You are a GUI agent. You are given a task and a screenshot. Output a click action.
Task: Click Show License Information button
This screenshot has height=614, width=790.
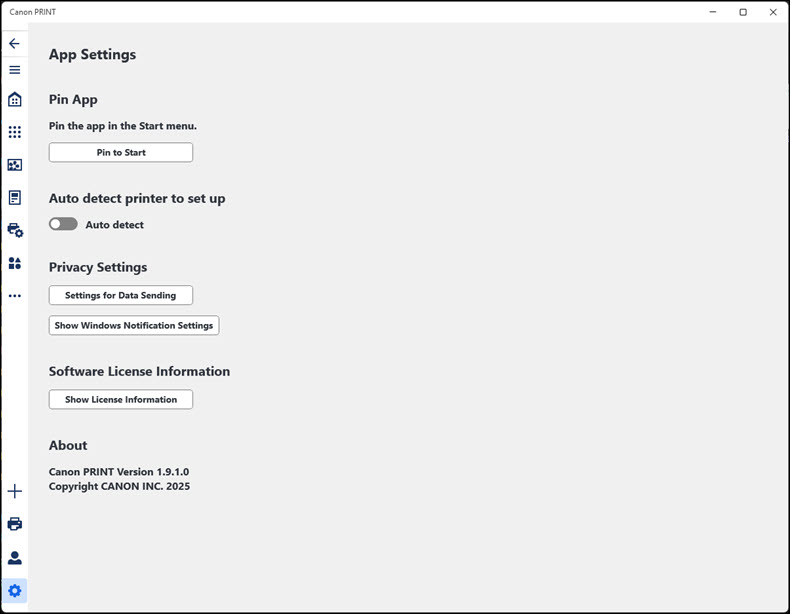coord(121,400)
